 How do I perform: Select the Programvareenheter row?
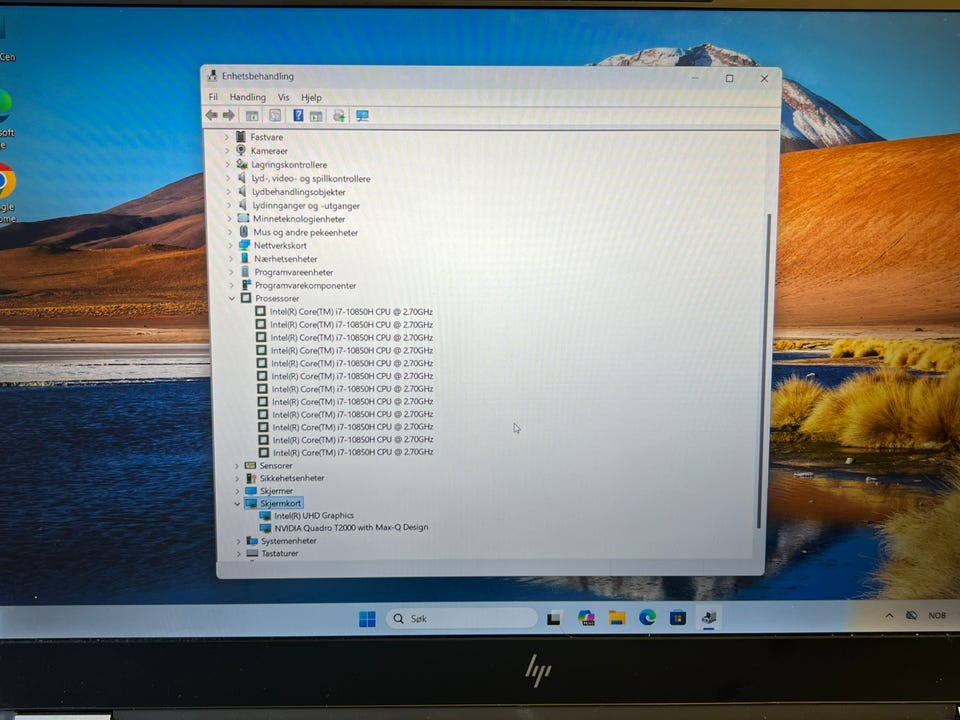coord(294,272)
